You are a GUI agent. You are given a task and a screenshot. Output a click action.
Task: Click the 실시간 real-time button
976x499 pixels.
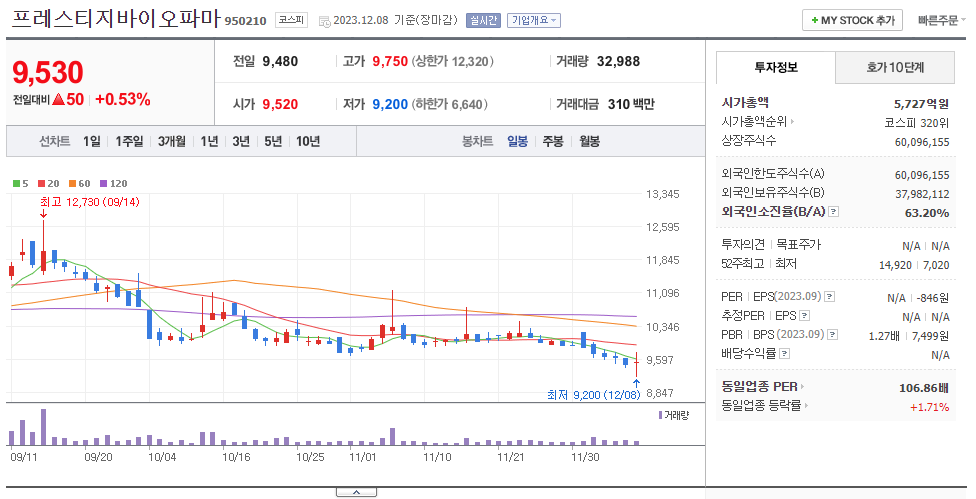pos(483,21)
